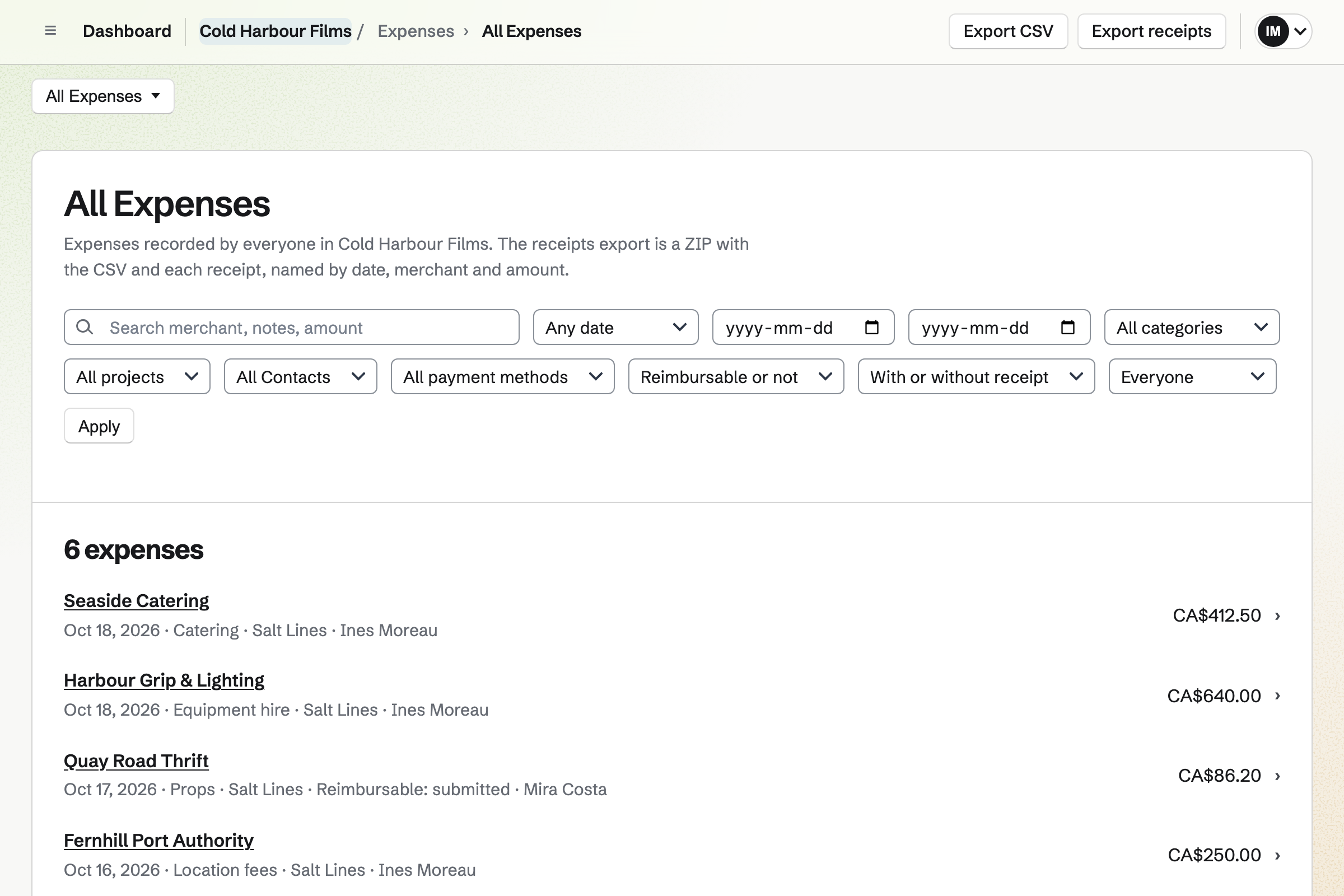This screenshot has width=1344, height=896.
Task: Open the Harbour Grip & Lighting expense
Action: pyautogui.click(x=164, y=680)
